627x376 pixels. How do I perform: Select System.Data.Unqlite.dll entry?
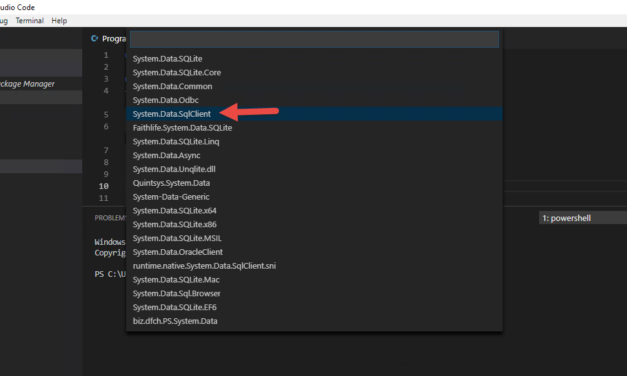click(314, 169)
